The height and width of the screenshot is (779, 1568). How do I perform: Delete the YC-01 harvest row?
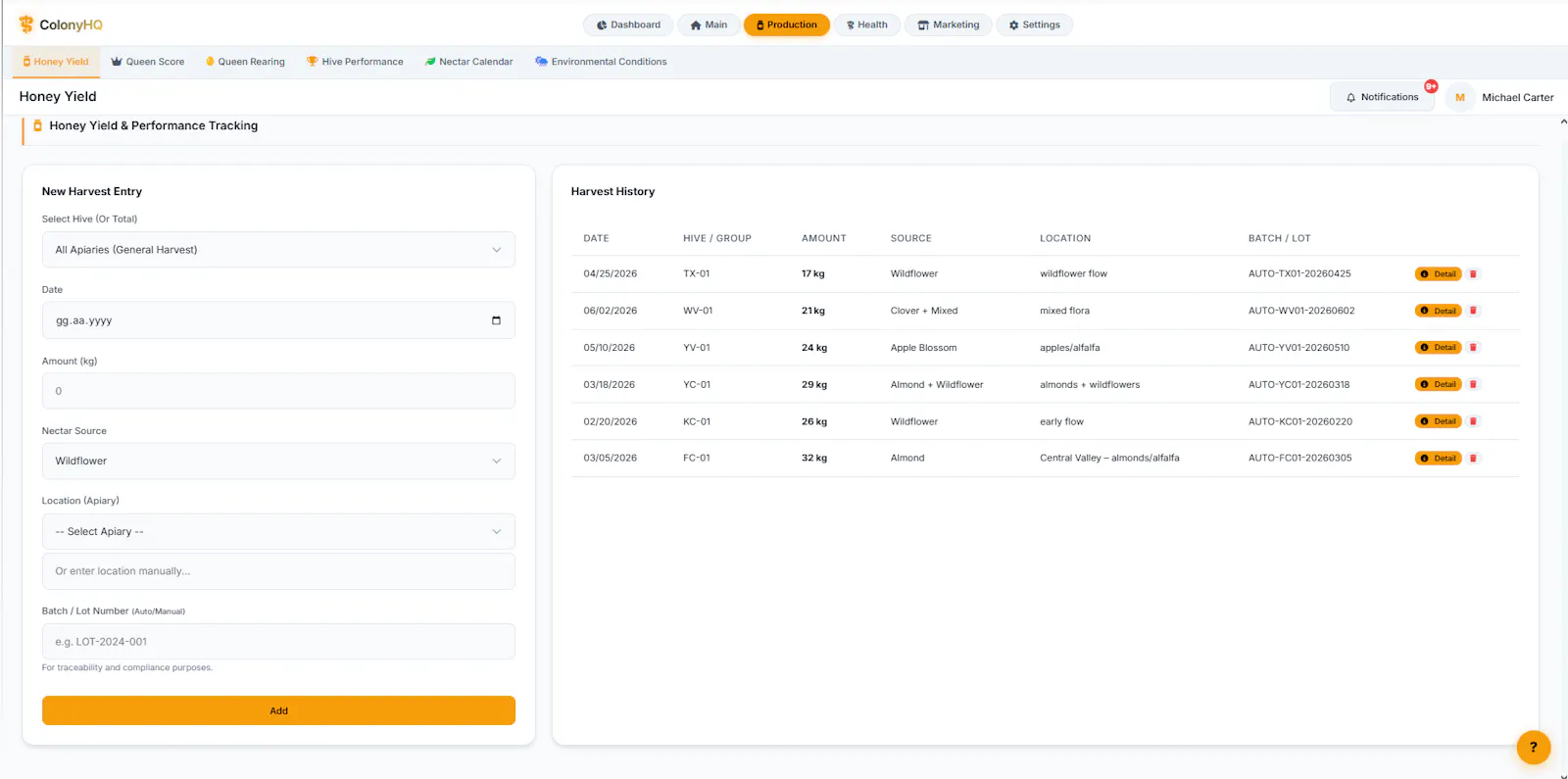tap(1473, 384)
